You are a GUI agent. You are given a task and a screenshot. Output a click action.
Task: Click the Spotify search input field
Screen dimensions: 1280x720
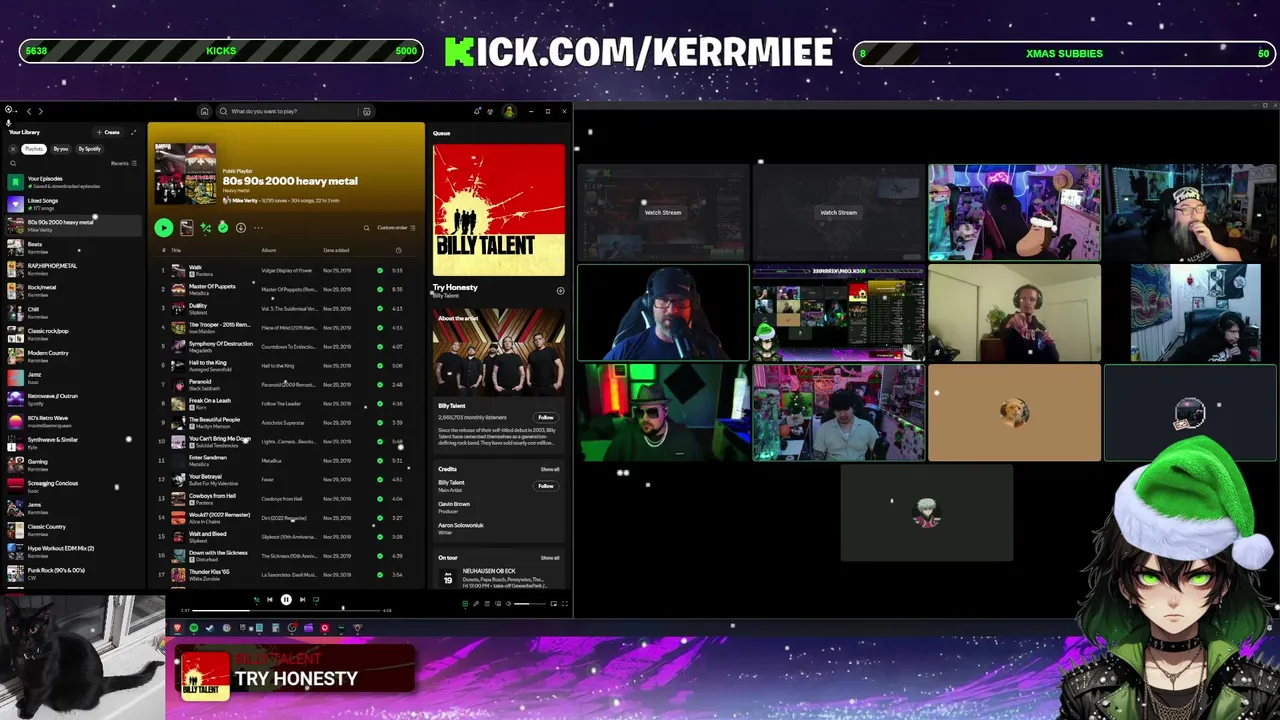tap(290, 111)
